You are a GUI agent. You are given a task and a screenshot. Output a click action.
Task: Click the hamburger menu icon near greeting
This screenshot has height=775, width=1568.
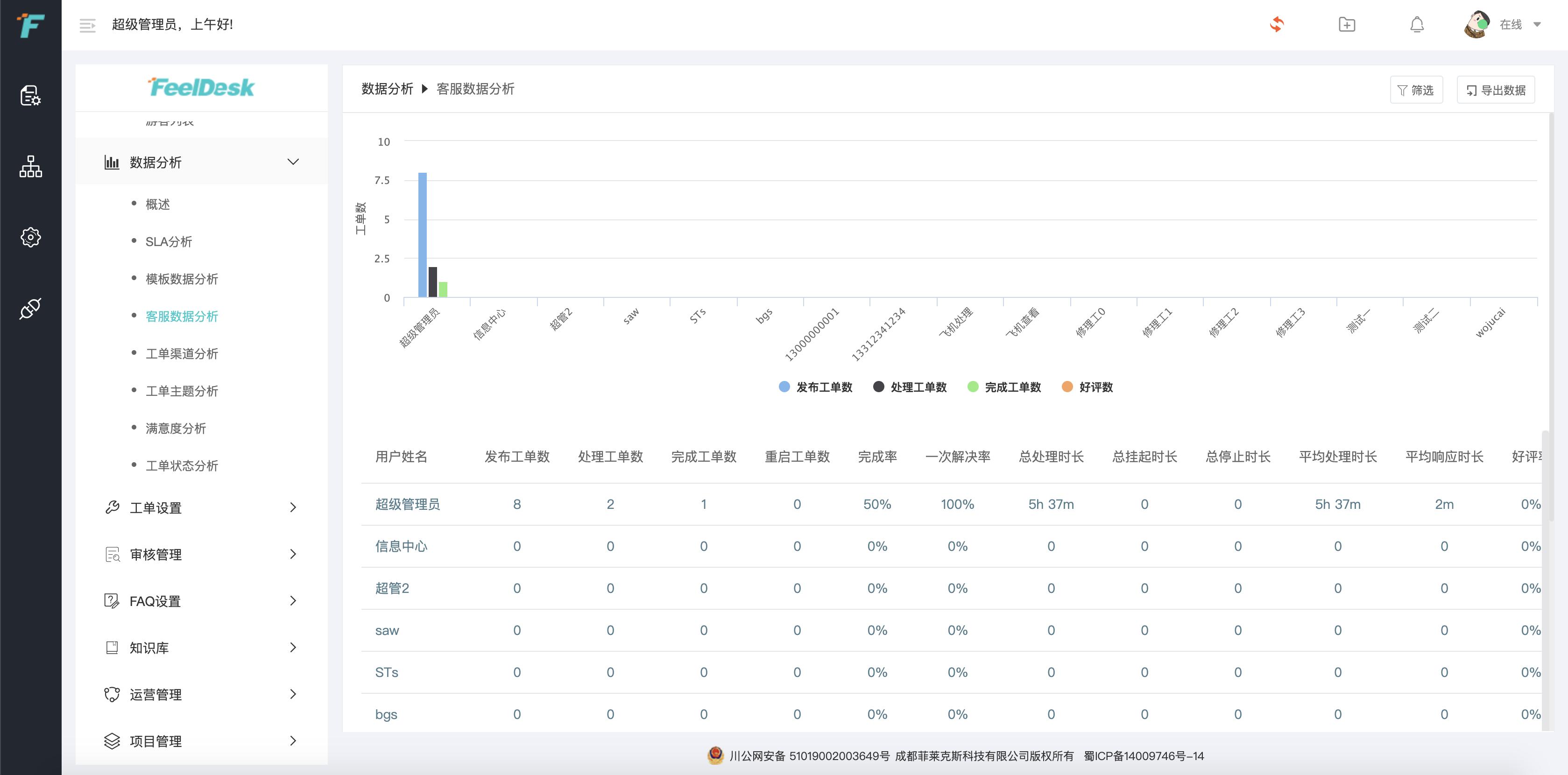[x=87, y=25]
